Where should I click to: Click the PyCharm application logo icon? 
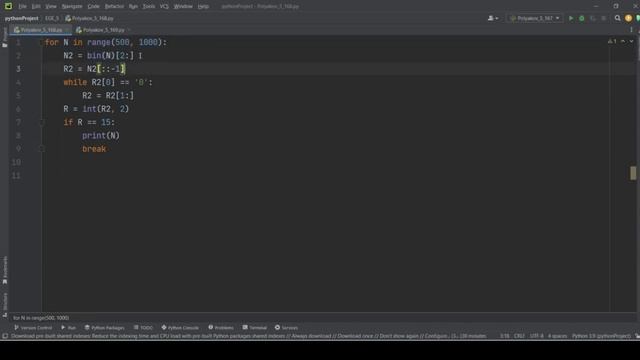8,6
